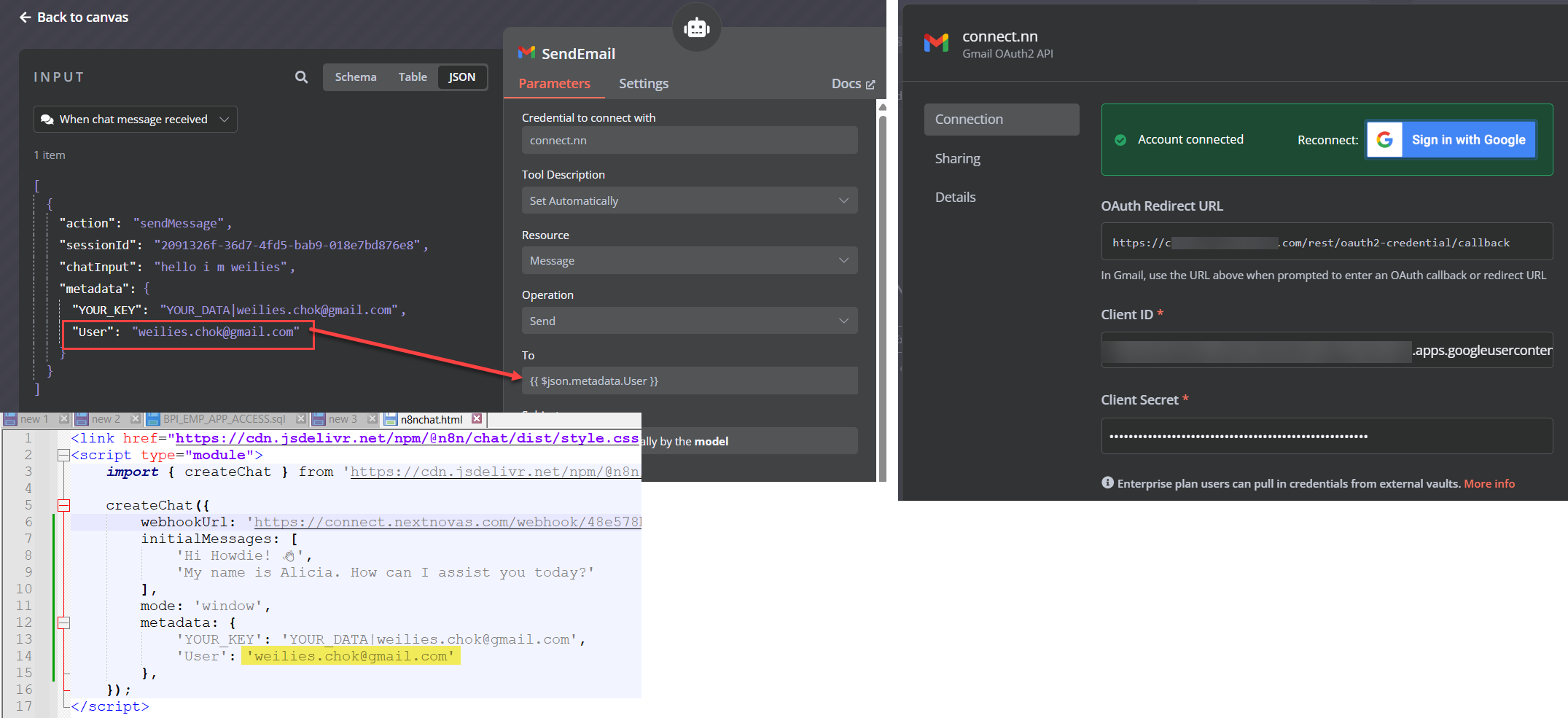Close the 'new 1' editor tab
Image resolution: width=1568 pixels, height=718 pixels.
point(64,419)
